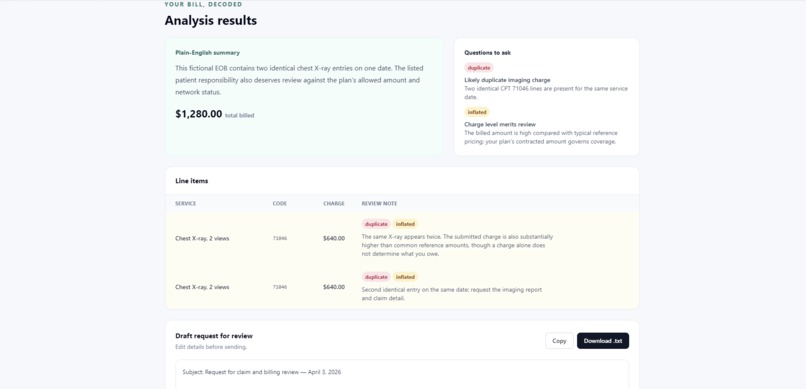Click the second line item's inflated tag
Viewport: 806px width, 389px height.
pos(406,277)
